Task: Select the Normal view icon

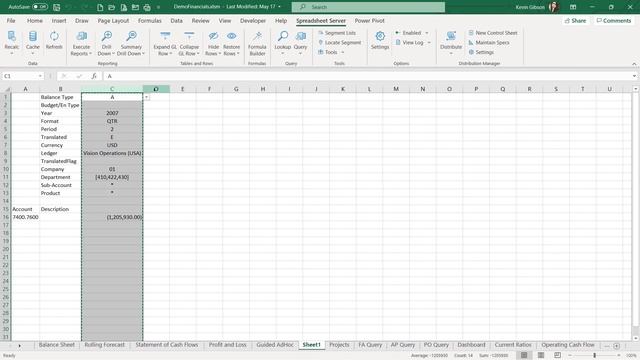Action: tap(524, 356)
